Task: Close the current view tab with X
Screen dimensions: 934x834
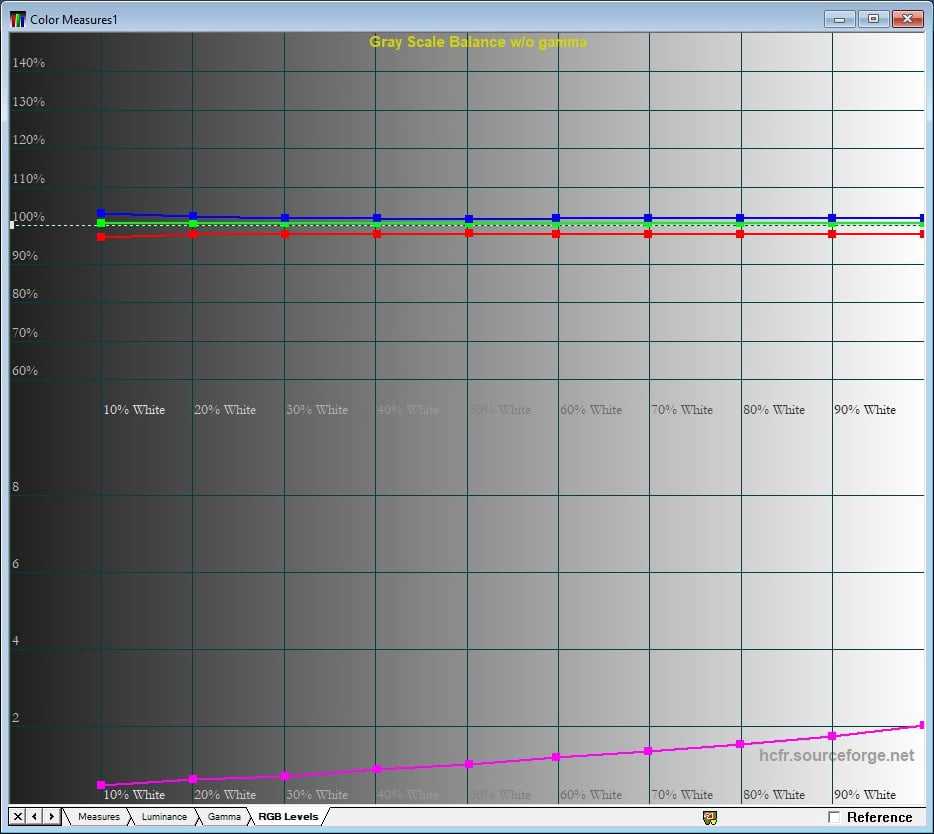Action: pos(18,817)
